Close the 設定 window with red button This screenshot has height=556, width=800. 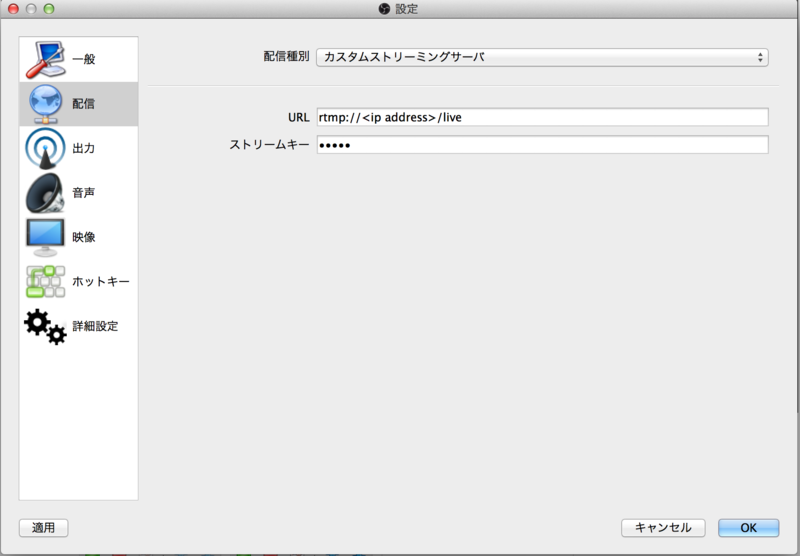coord(13,9)
